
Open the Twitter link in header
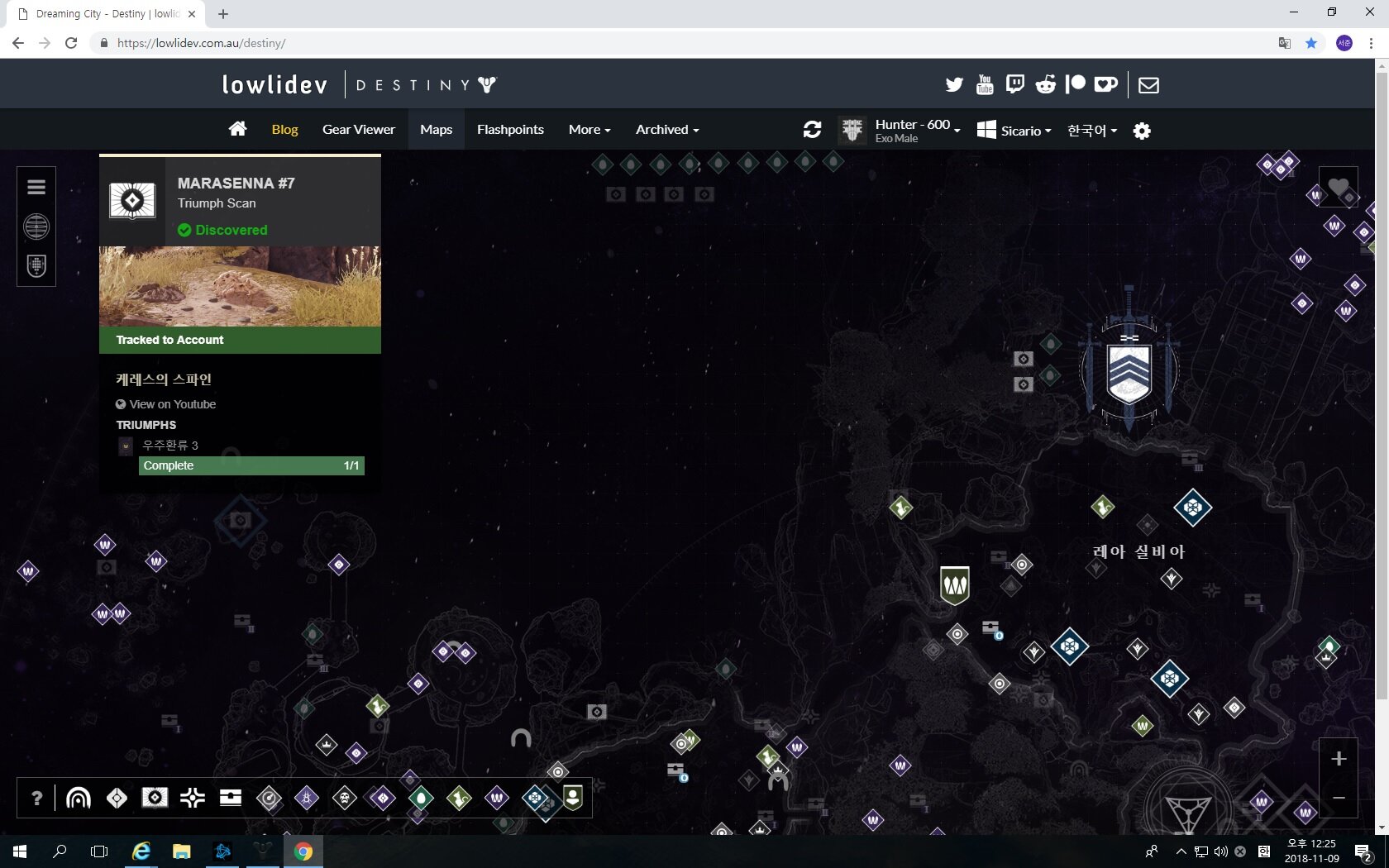click(x=954, y=84)
